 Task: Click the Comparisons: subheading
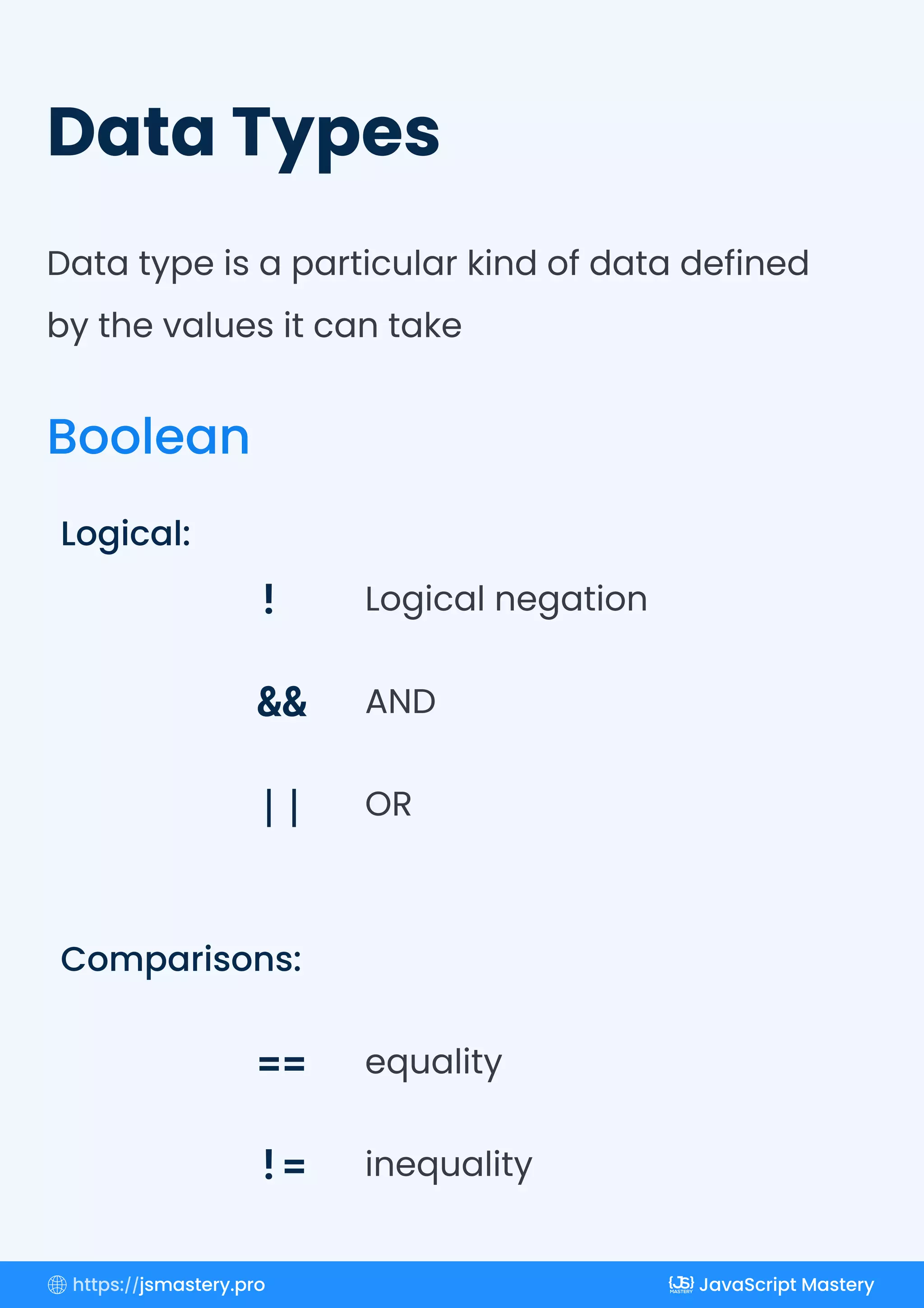pos(181,960)
